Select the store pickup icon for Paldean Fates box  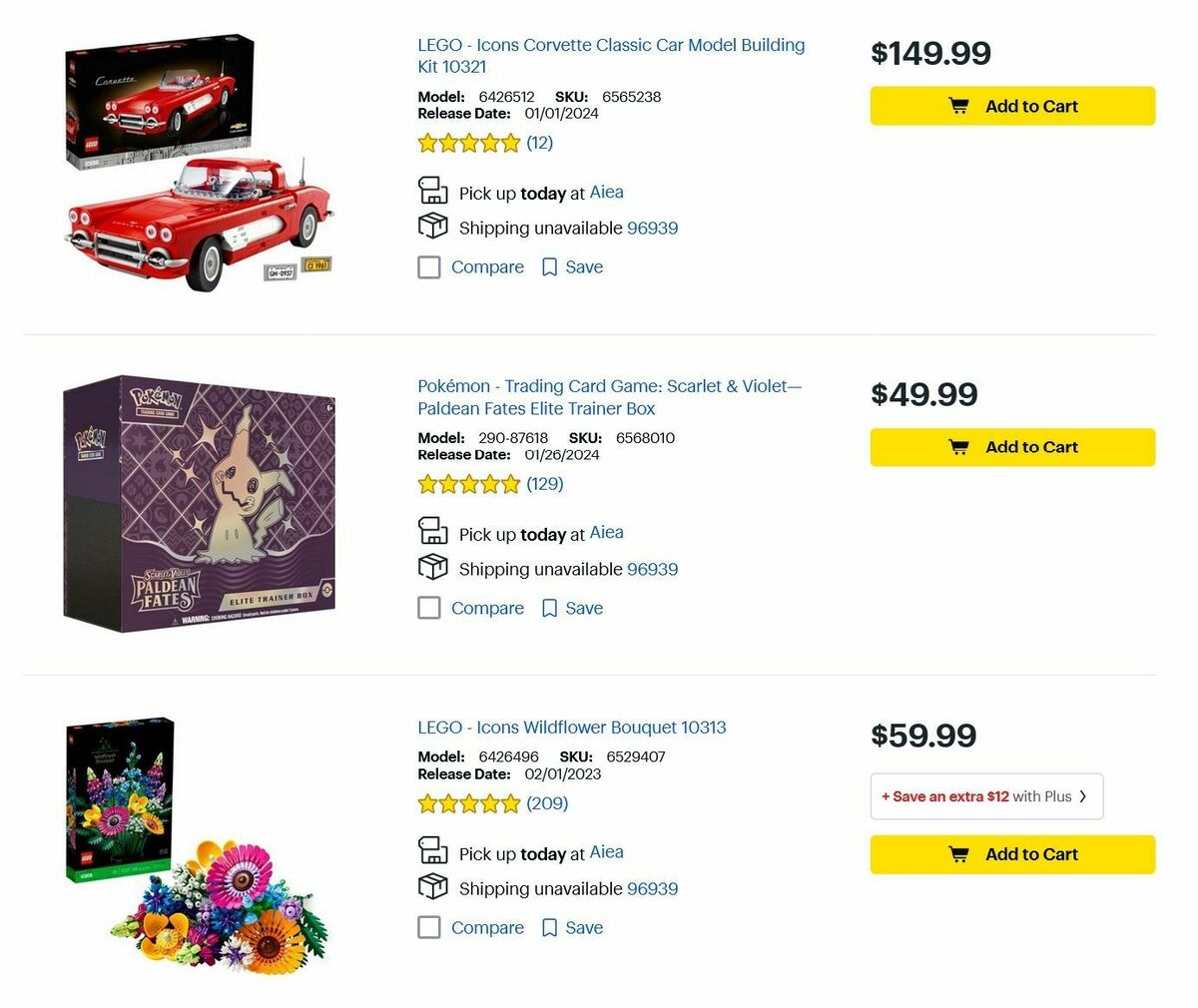(x=432, y=530)
